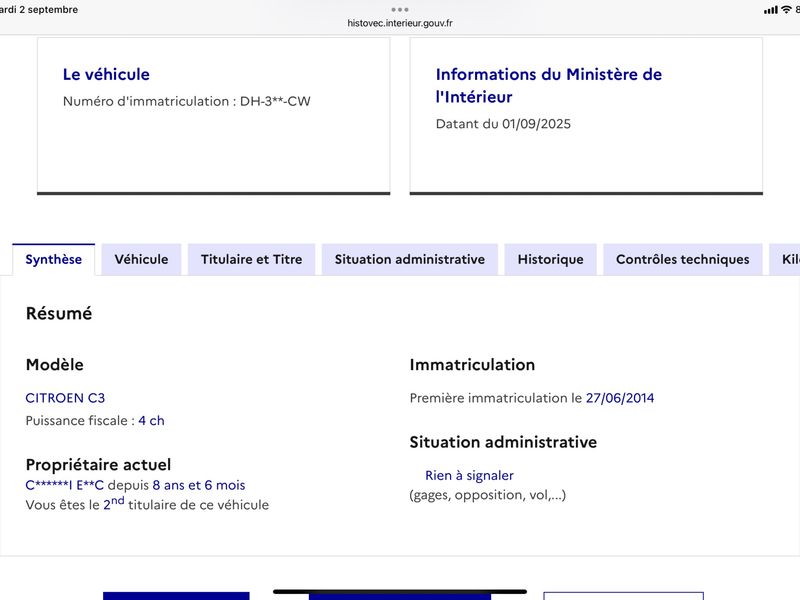Tap the black home indicator bar
The height and width of the screenshot is (600, 800).
[x=400, y=591]
